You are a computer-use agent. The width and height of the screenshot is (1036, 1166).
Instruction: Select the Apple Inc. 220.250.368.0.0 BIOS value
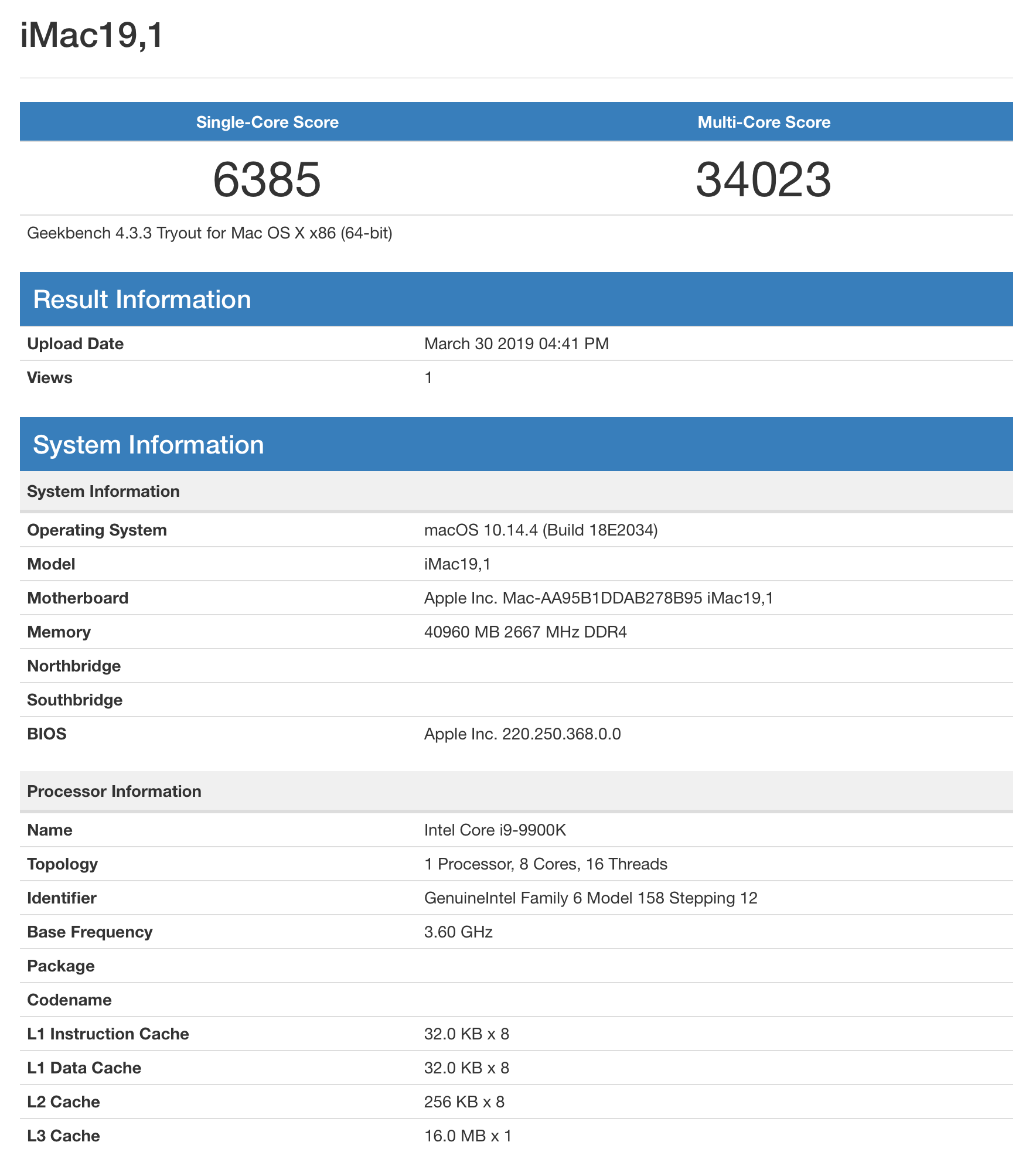point(523,734)
